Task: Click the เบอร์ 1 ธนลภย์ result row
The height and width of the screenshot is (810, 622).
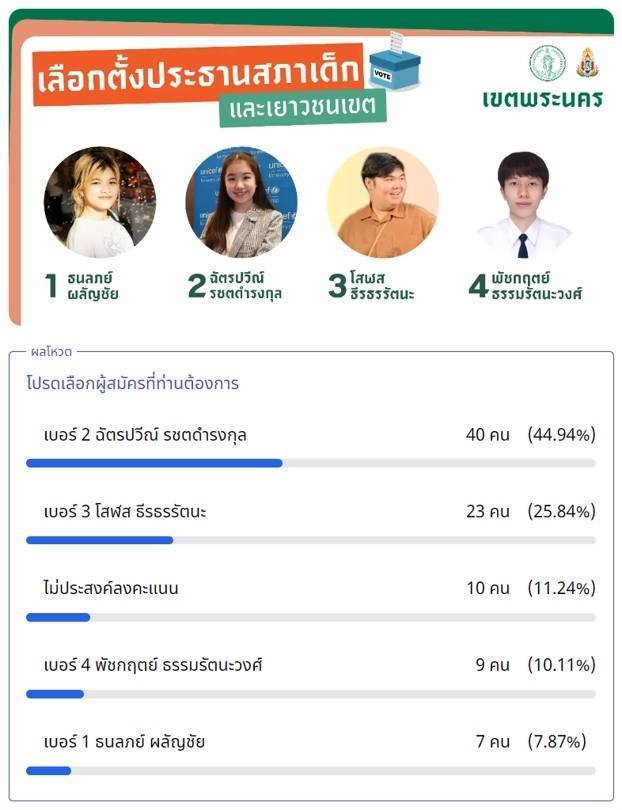Action: point(311,754)
